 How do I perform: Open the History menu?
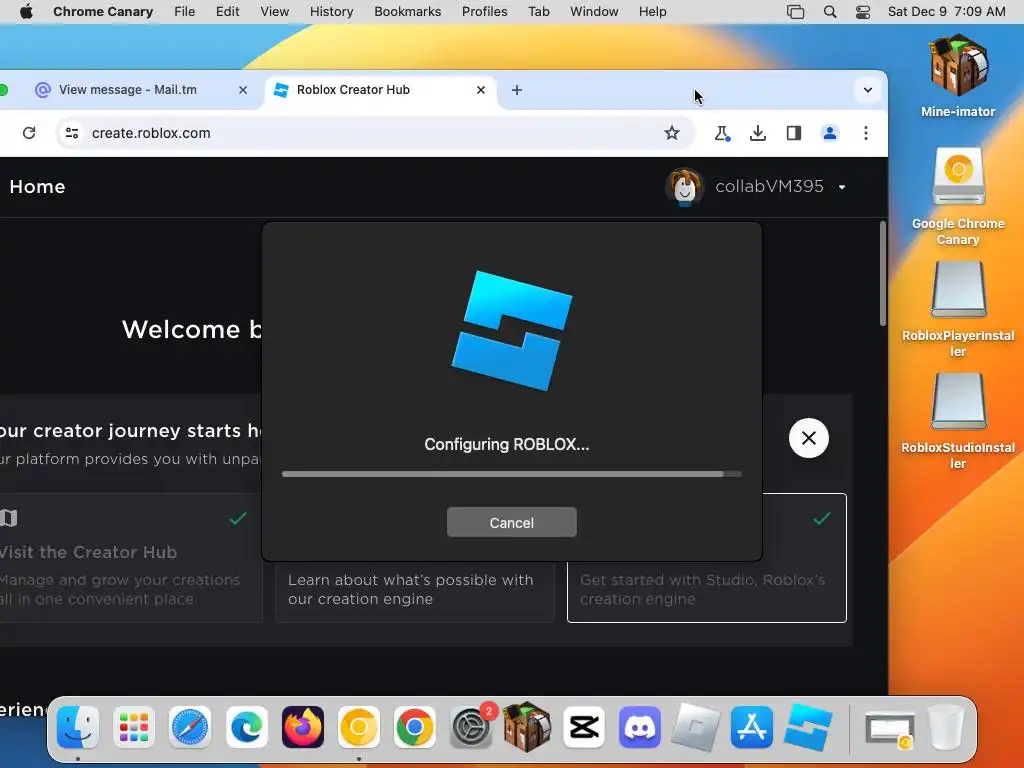tap(331, 12)
